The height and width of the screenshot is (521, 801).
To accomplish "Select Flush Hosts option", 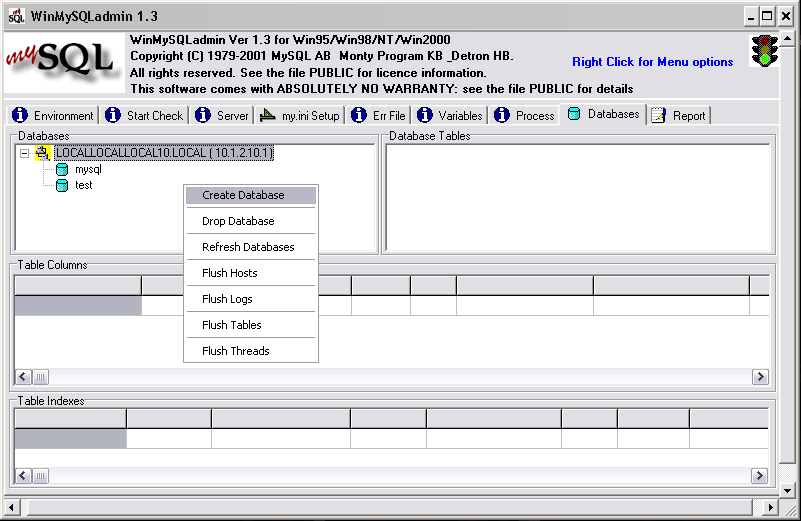I will click(230, 273).
